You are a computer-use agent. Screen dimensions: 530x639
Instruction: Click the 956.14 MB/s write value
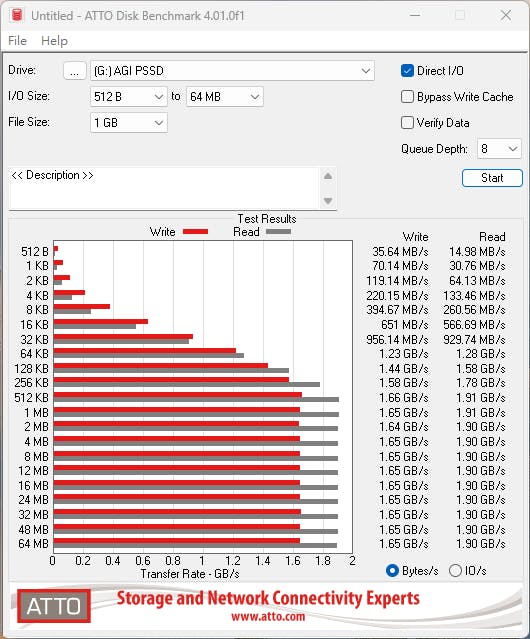(397, 339)
